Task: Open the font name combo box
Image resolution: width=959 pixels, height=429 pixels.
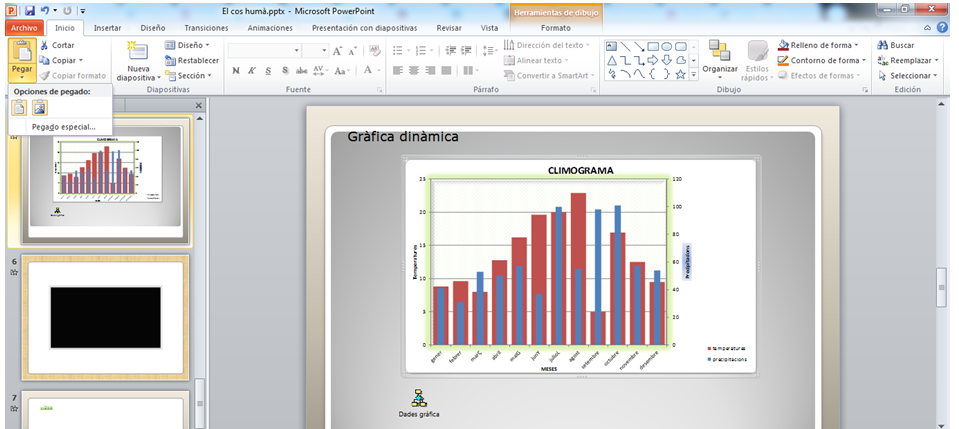Action: click(x=265, y=51)
